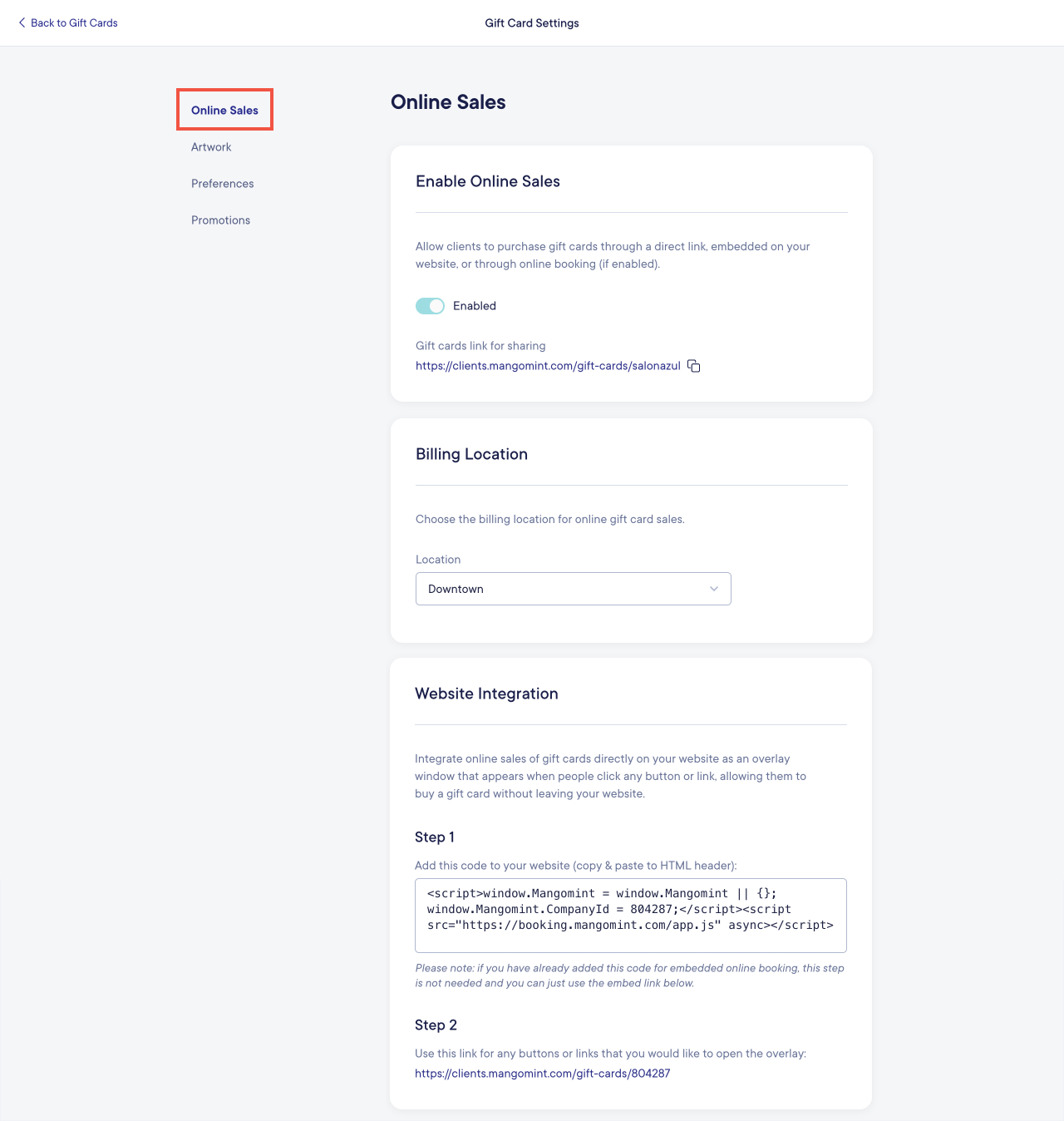This screenshot has height=1121, width=1064.
Task: Copy the gift cards sharing link icon
Action: tap(694, 366)
